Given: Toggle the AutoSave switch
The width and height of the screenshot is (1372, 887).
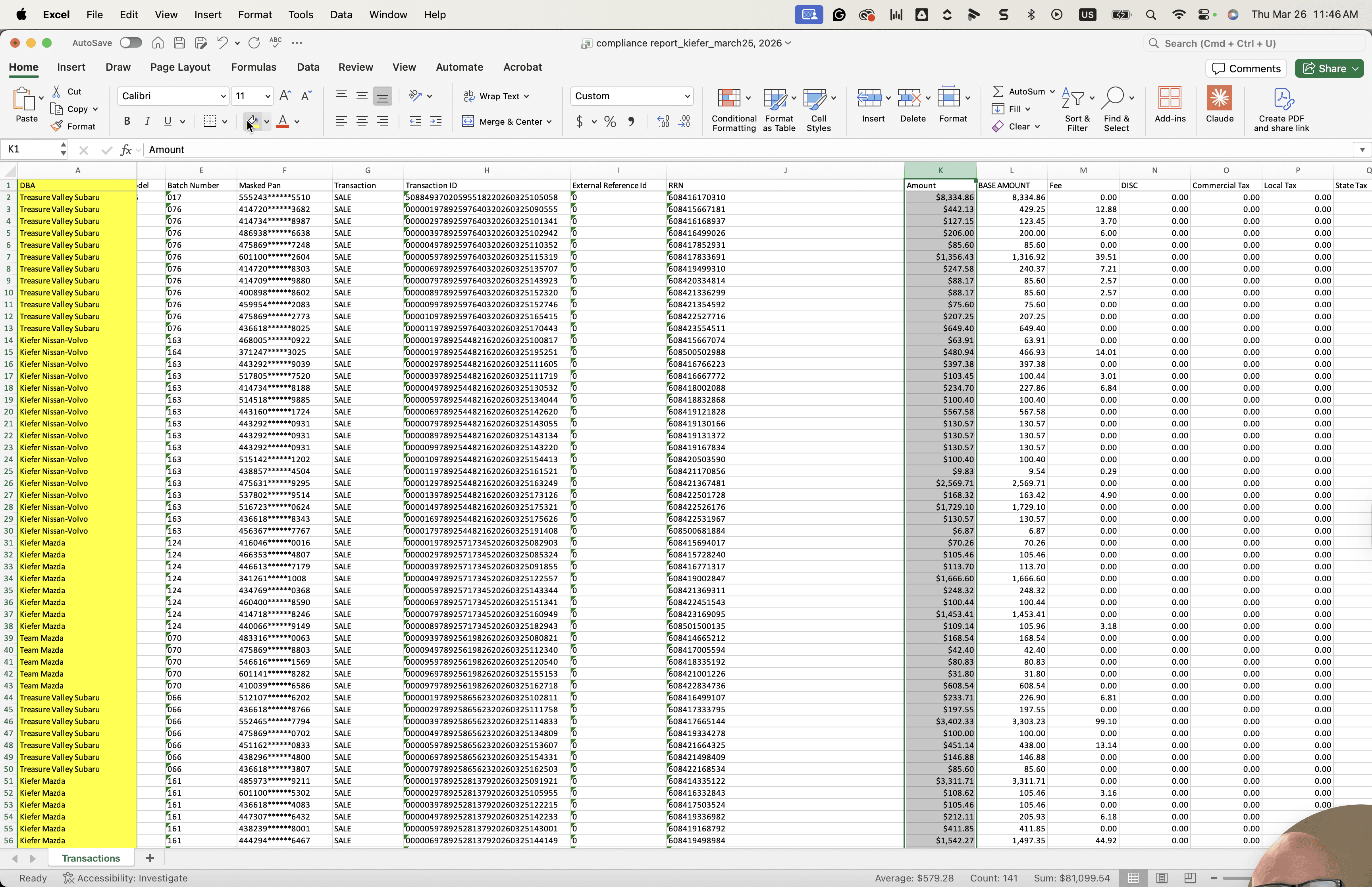Looking at the screenshot, I should (131, 42).
